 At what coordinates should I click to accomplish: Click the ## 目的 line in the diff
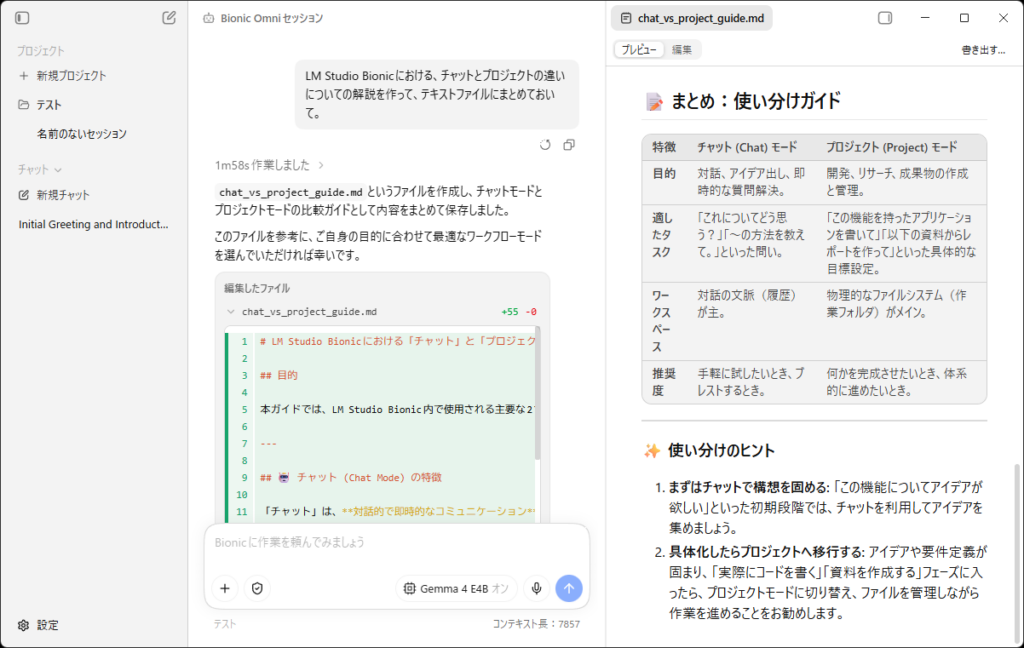pos(279,375)
